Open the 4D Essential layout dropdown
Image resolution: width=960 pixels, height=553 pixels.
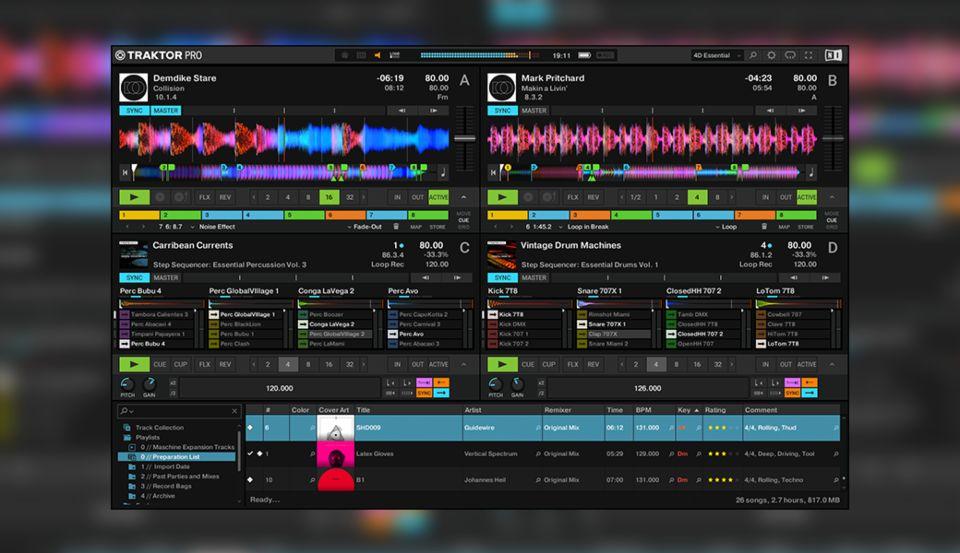point(716,55)
